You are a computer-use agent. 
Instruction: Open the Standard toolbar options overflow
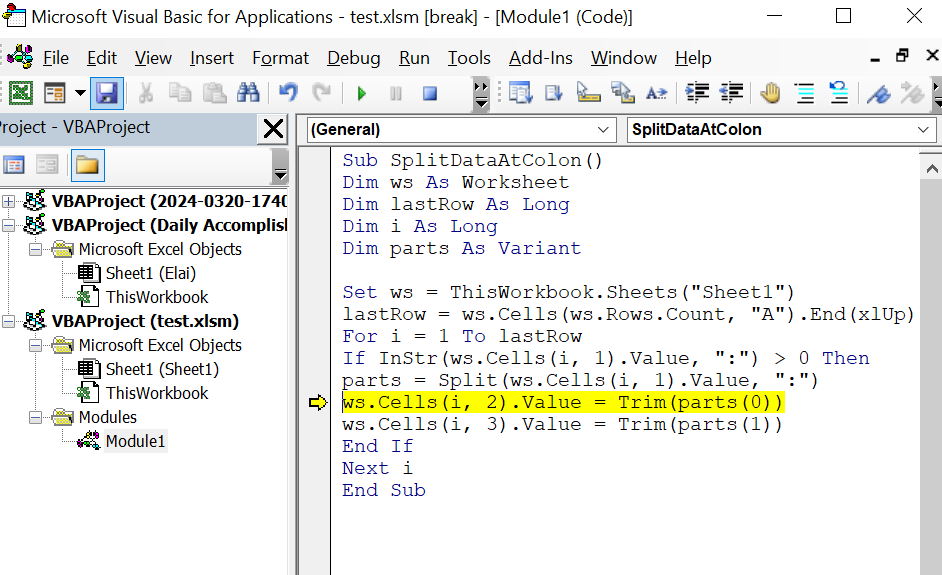(481, 94)
